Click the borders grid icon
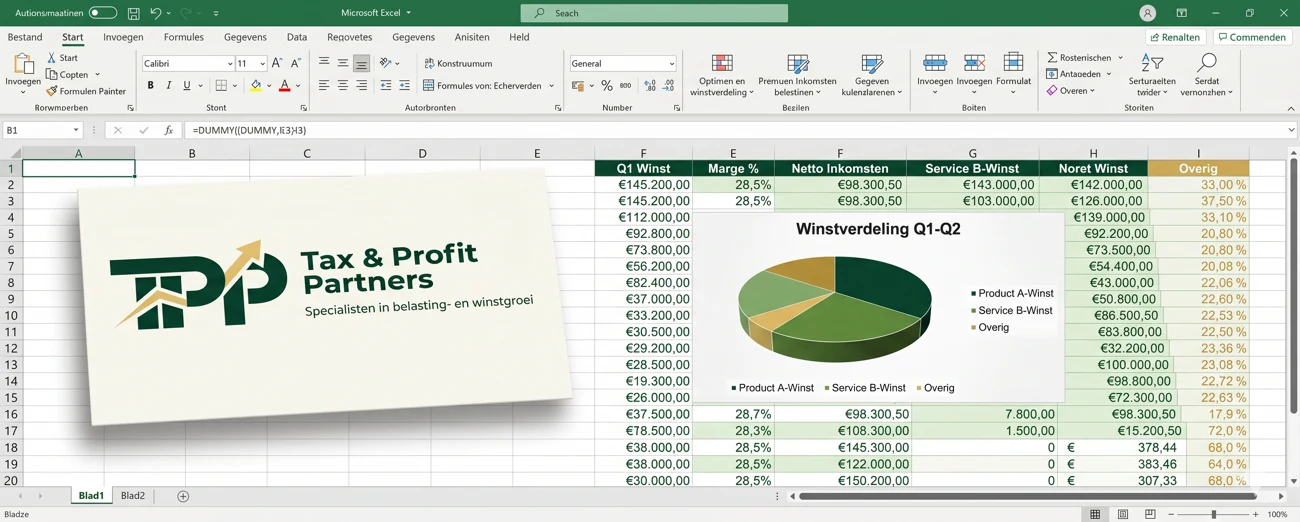The image size is (1300, 522). (x=221, y=86)
